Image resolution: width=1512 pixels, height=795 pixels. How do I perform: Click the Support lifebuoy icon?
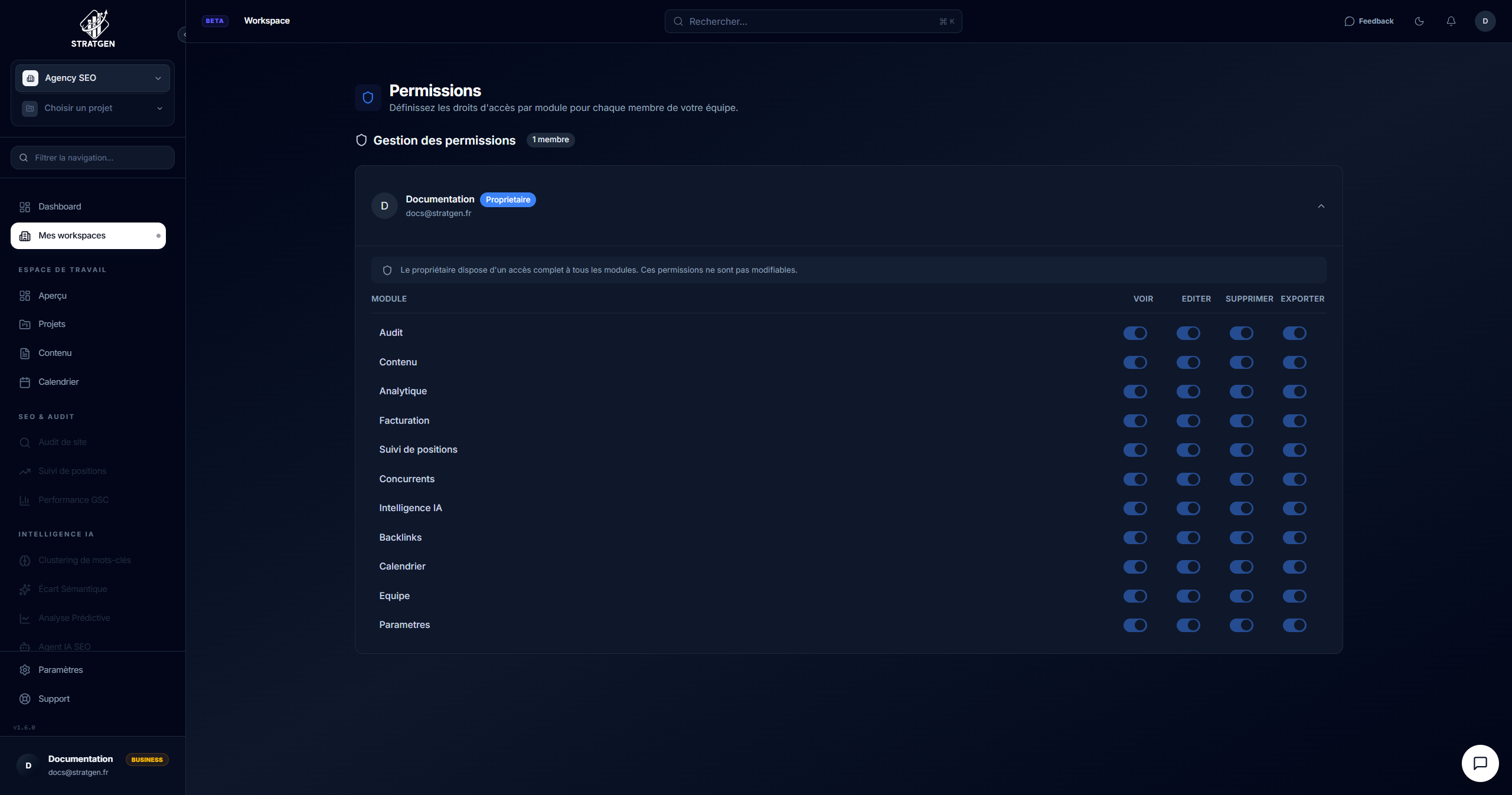pos(25,699)
